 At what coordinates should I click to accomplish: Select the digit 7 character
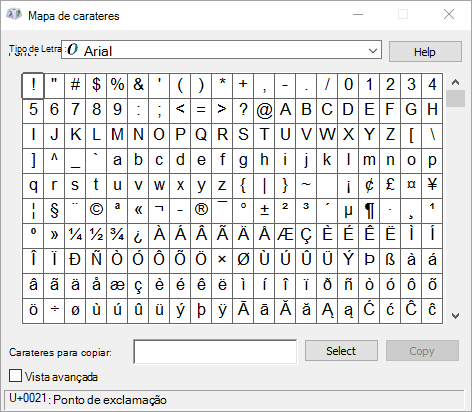click(x=75, y=111)
